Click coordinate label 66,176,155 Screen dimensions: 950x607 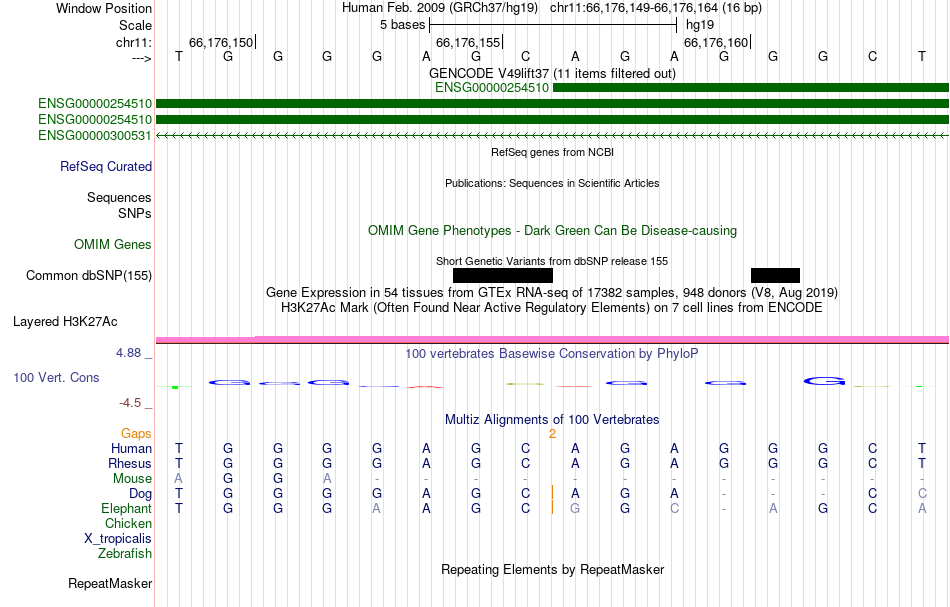point(468,42)
